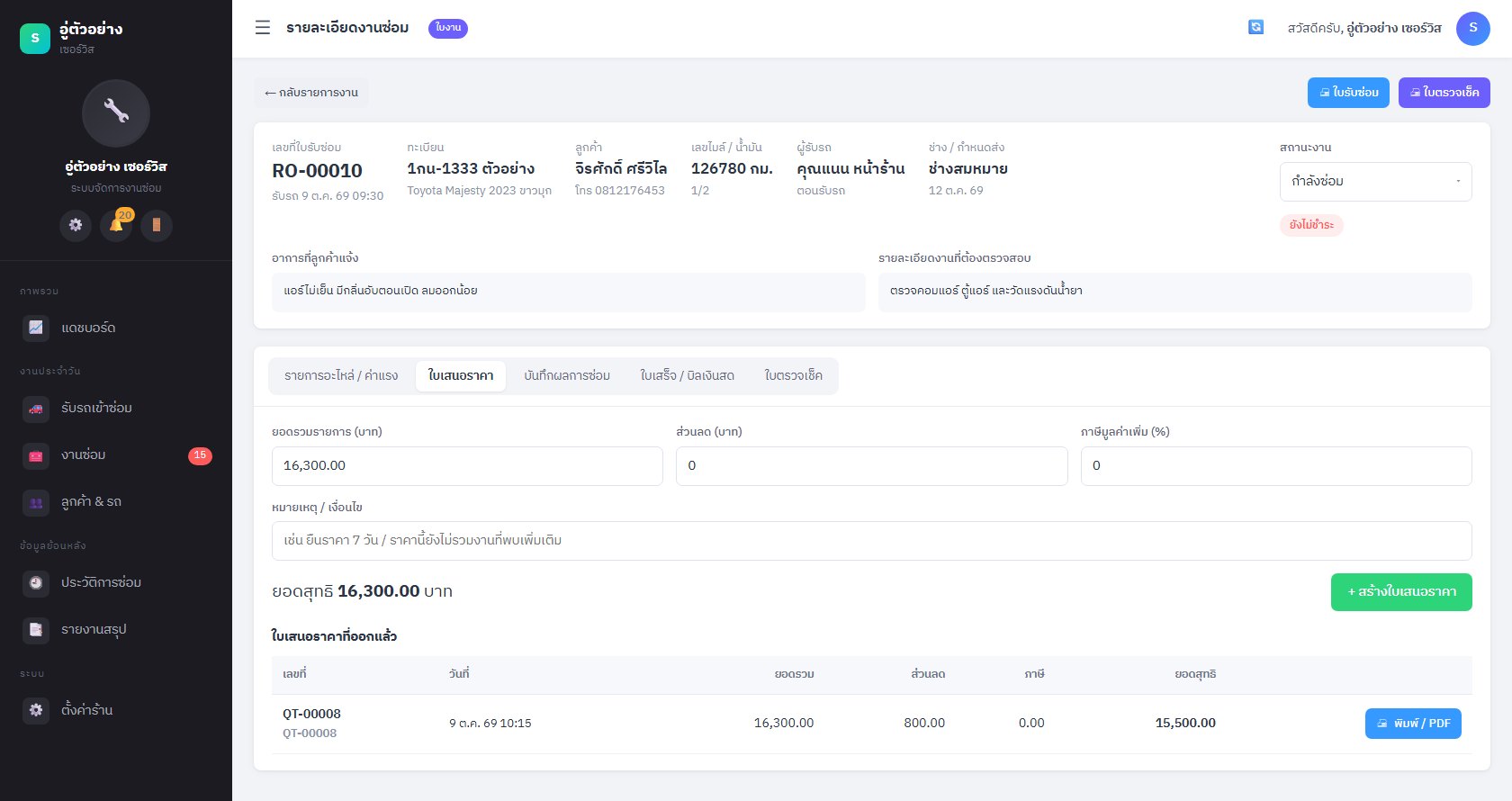Open the รายงานสรุป report icon
Viewport: 1512px width, 801px height.
pyautogui.click(x=36, y=629)
